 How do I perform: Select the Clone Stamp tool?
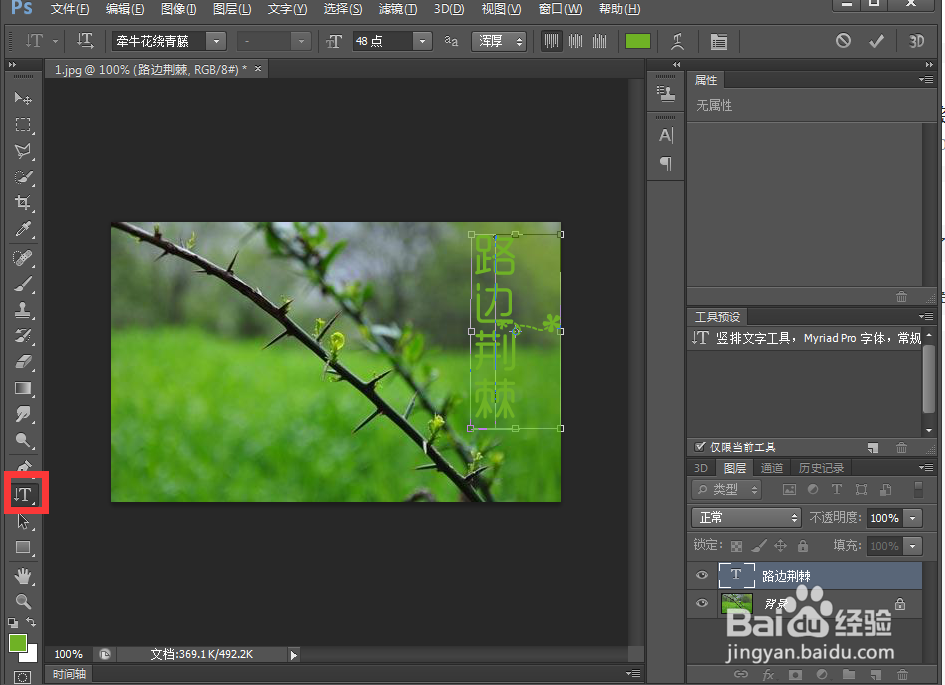click(x=23, y=310)
